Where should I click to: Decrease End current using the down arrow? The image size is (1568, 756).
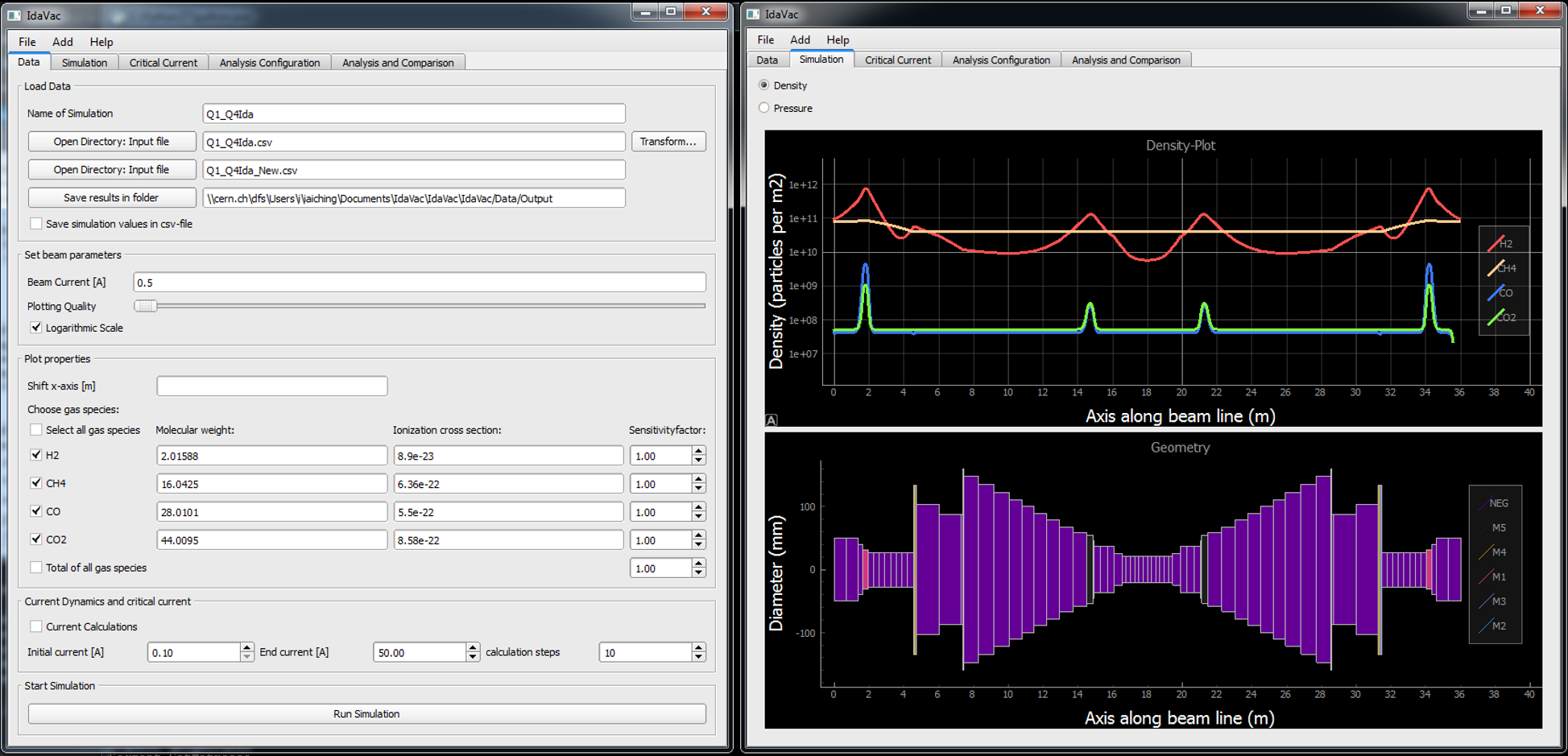473,657
